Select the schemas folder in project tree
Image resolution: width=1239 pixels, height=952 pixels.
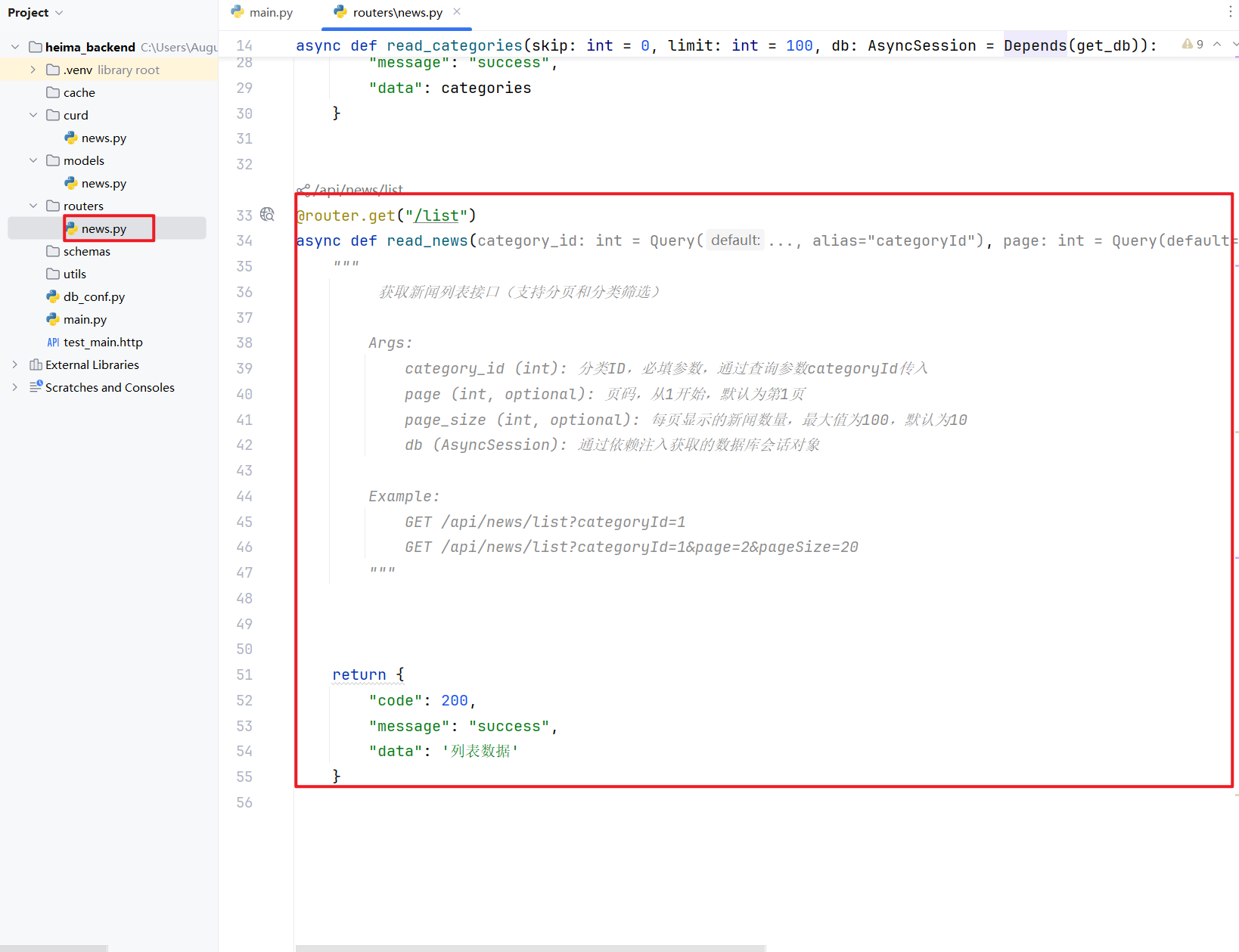coord(86,251)
